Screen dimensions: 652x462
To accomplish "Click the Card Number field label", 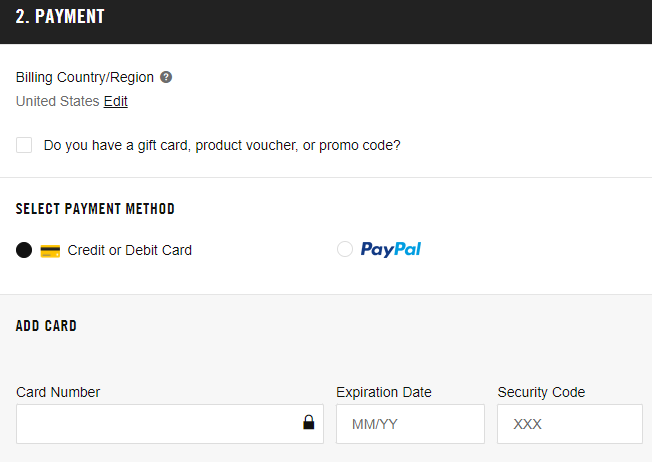I will (58, 392).
